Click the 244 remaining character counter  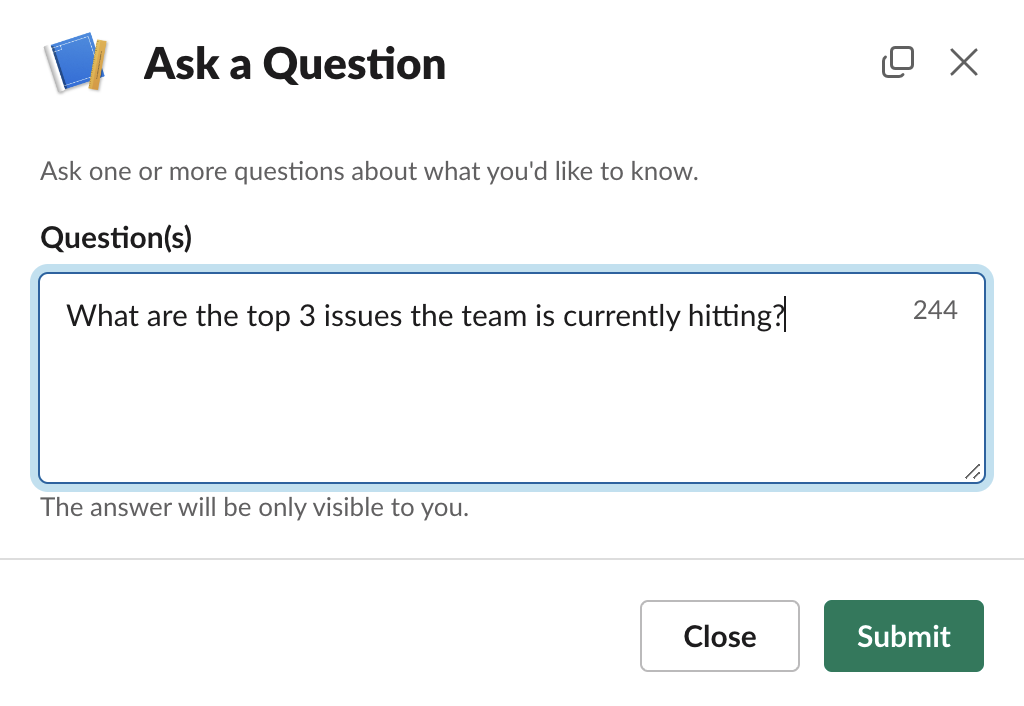[x=935, y=311]
